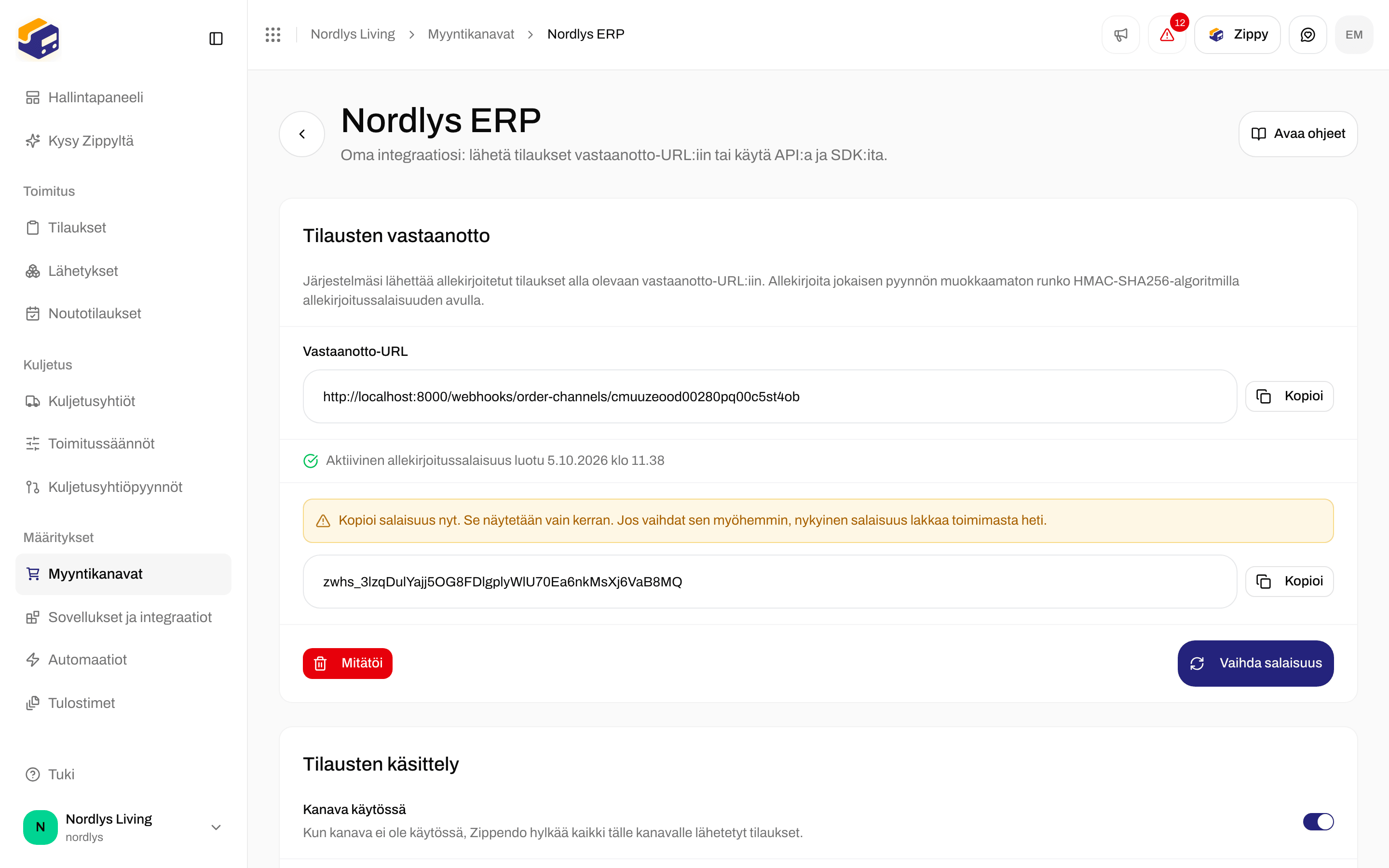Open Noutotilaukset in sidebar
1389x868 pixels.
coord(123,313)
